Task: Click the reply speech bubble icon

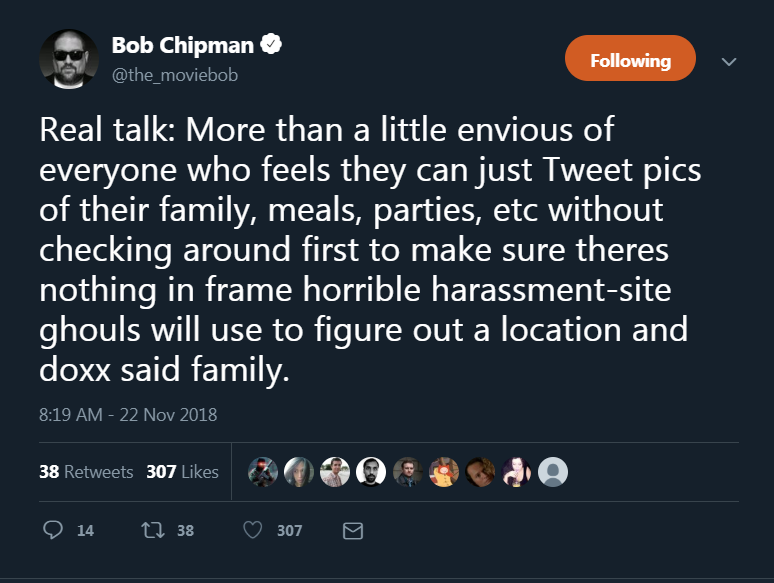Action: (54, 530)
